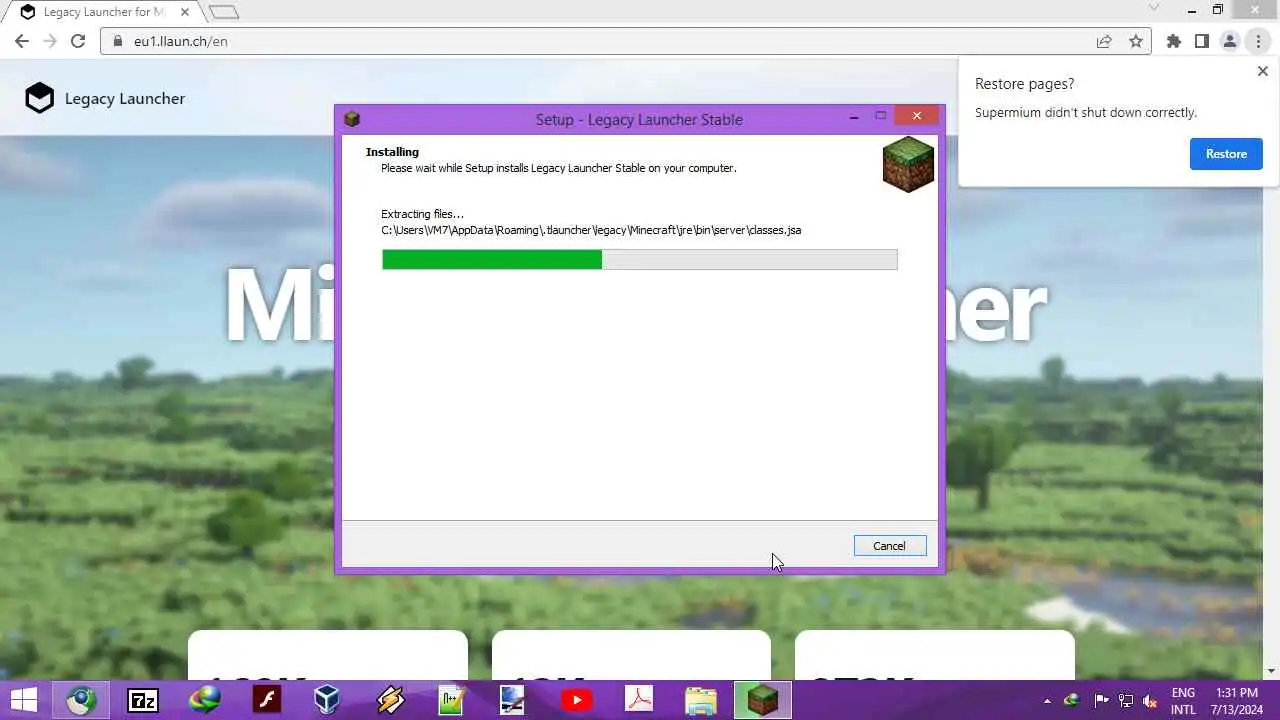1280x720 pixels.
Task: Launch VirtualBox from the taskbar
Action: tap(327, 700)
